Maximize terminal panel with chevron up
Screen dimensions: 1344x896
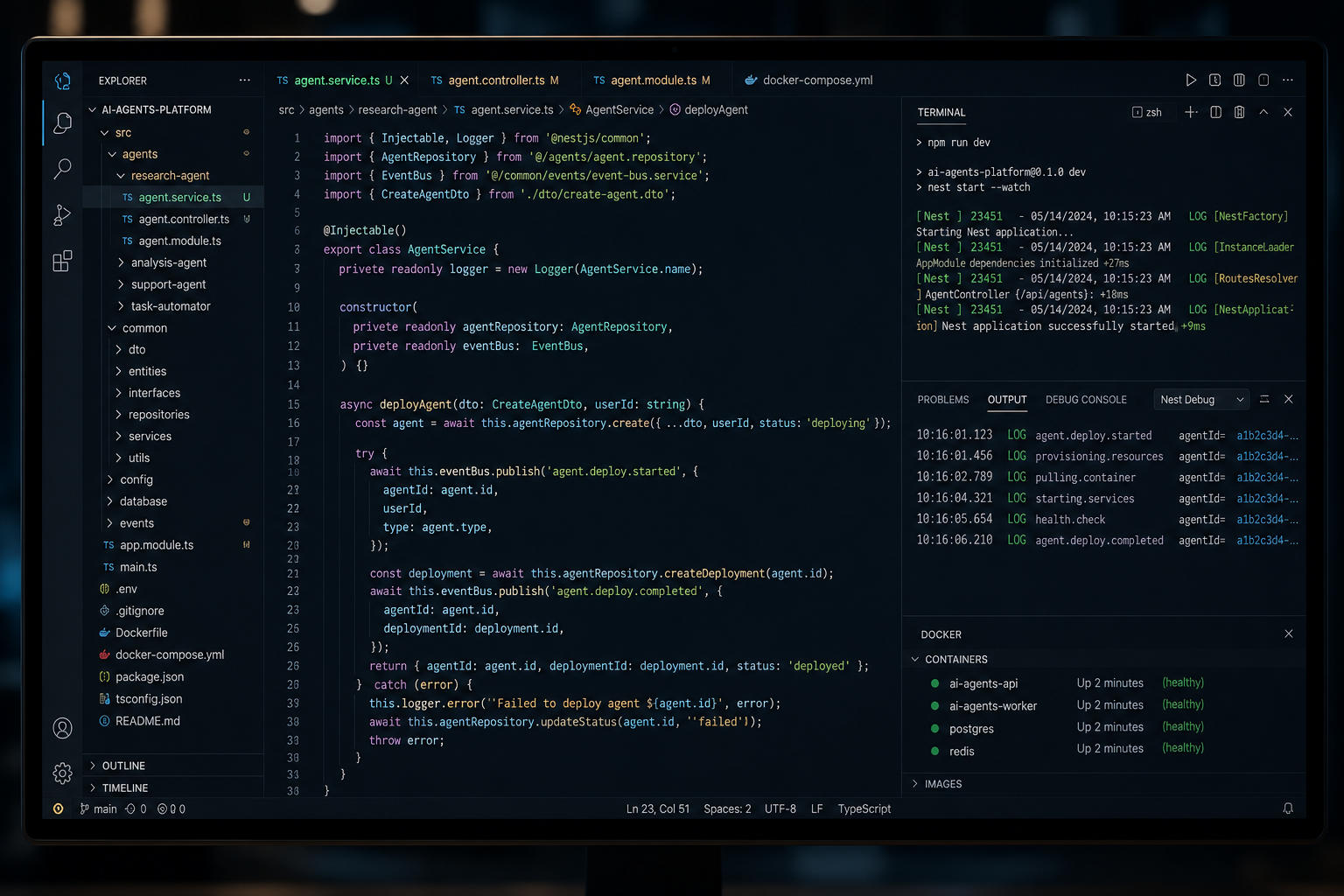coord(1263,112)
